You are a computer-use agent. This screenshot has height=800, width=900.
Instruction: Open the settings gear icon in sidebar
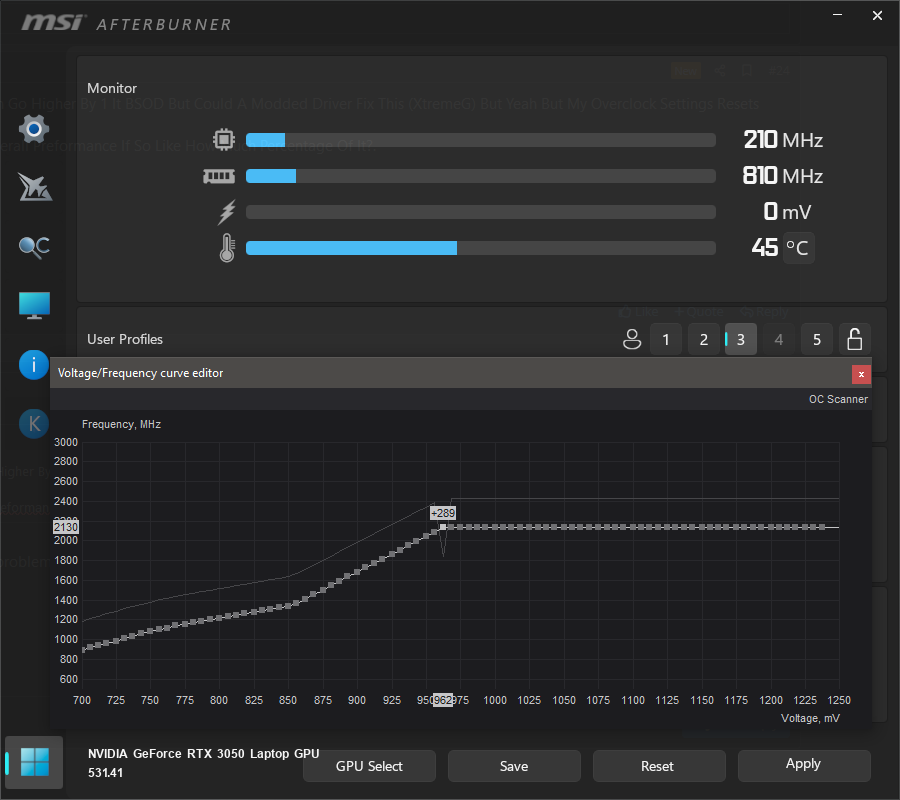tap(34, 129)
